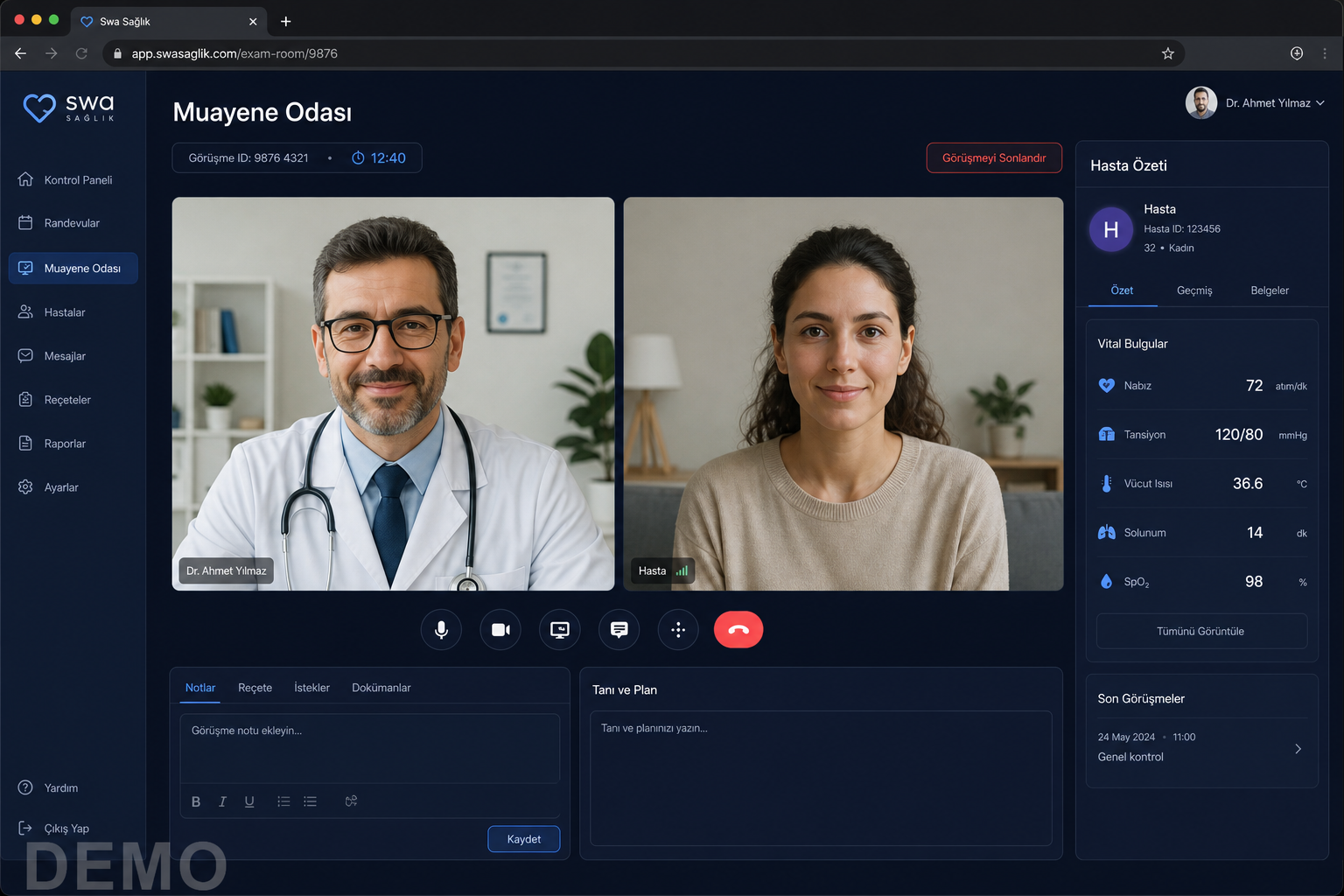Open the Geçmiş tab in Hasta Özeti

pos(1194,290)
